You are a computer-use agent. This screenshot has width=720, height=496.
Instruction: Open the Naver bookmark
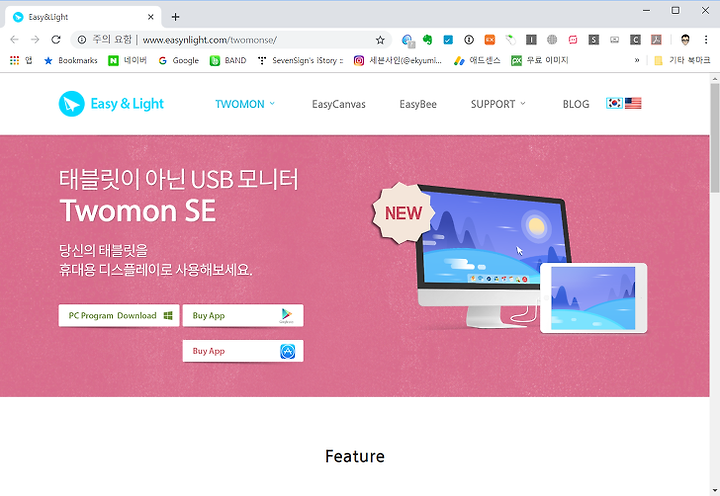tap(127, 60)
